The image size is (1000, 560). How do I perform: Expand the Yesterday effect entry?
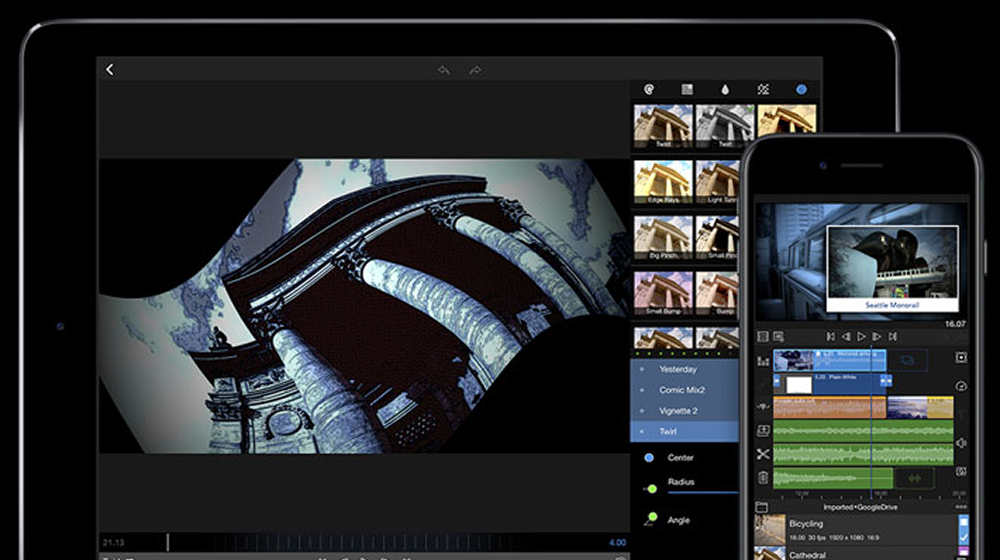point(642,369)
